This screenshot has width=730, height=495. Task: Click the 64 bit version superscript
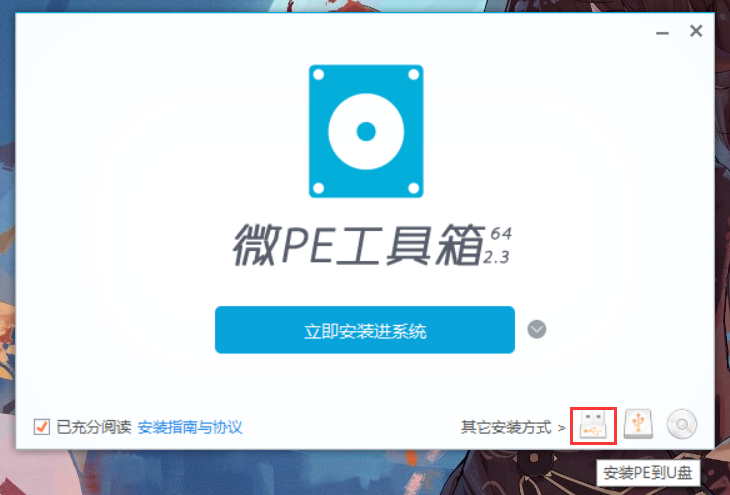coord(501,233)
